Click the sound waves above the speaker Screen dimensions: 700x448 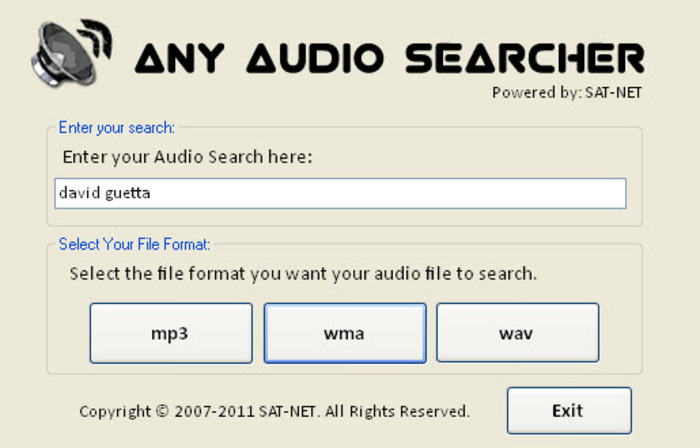coord(97,38)
